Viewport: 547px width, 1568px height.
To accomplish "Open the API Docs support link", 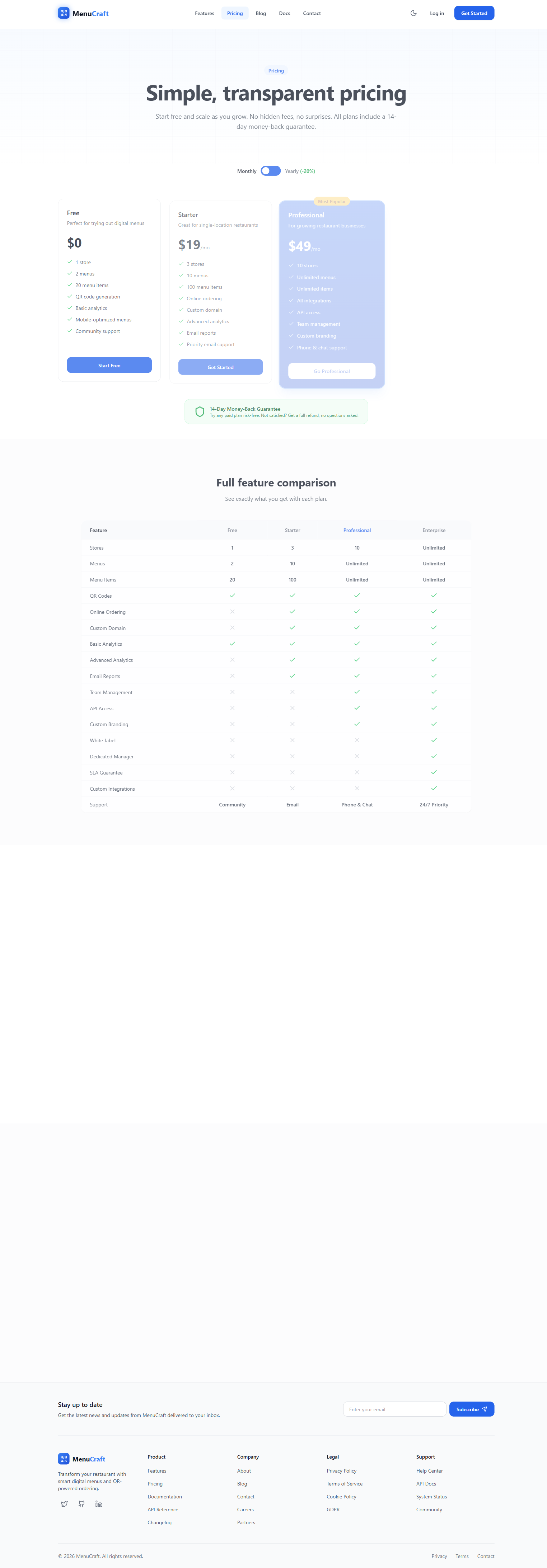I will coord(426,1483).
